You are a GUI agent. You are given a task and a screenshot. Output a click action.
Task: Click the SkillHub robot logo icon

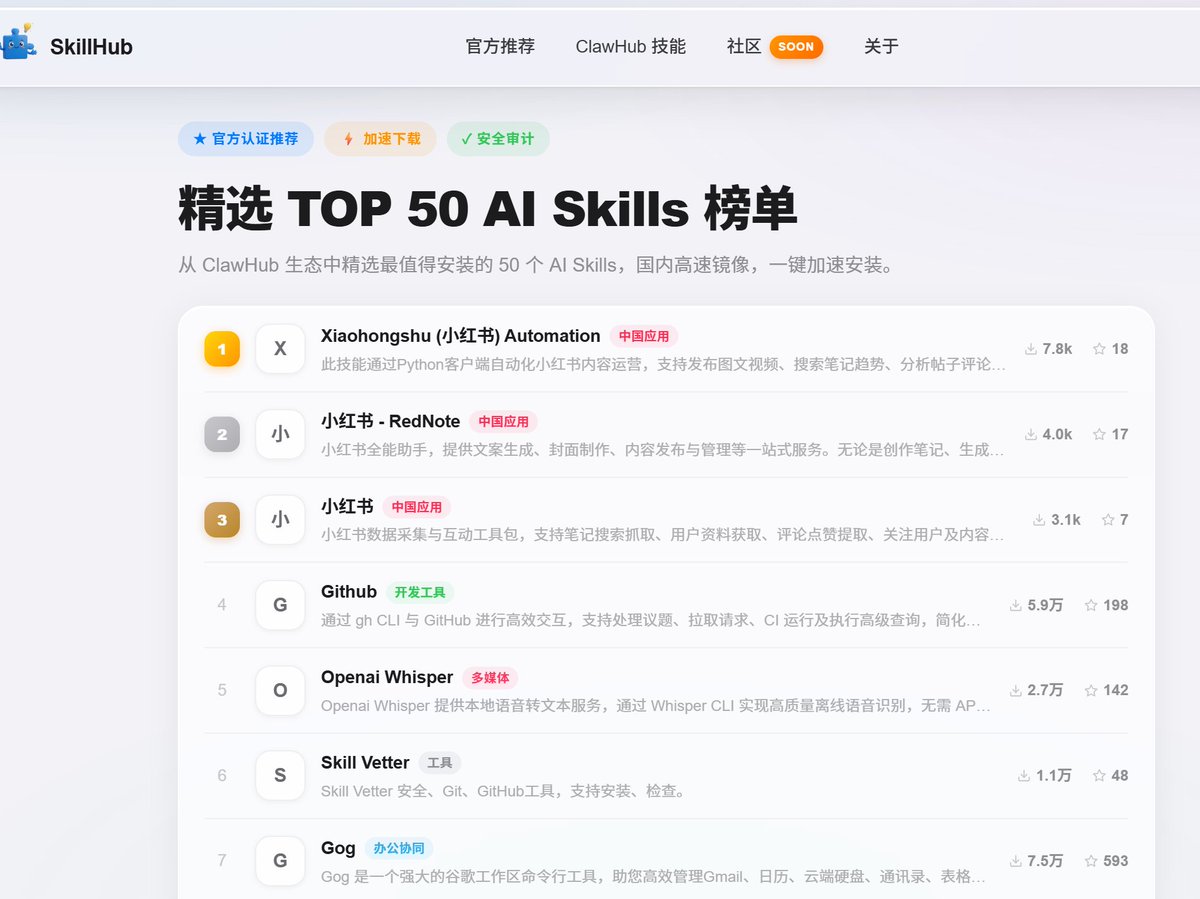coord(18,45)
